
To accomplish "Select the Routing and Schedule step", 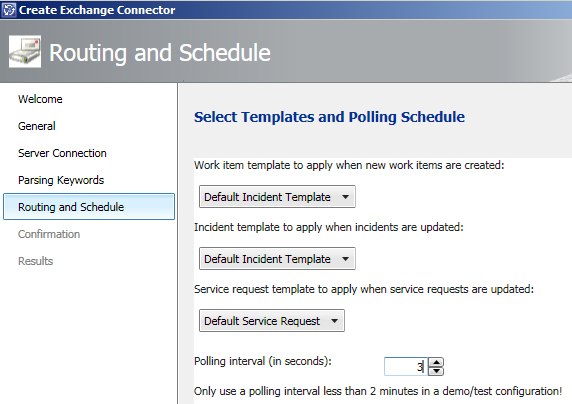I will click(x=89, y=207).
